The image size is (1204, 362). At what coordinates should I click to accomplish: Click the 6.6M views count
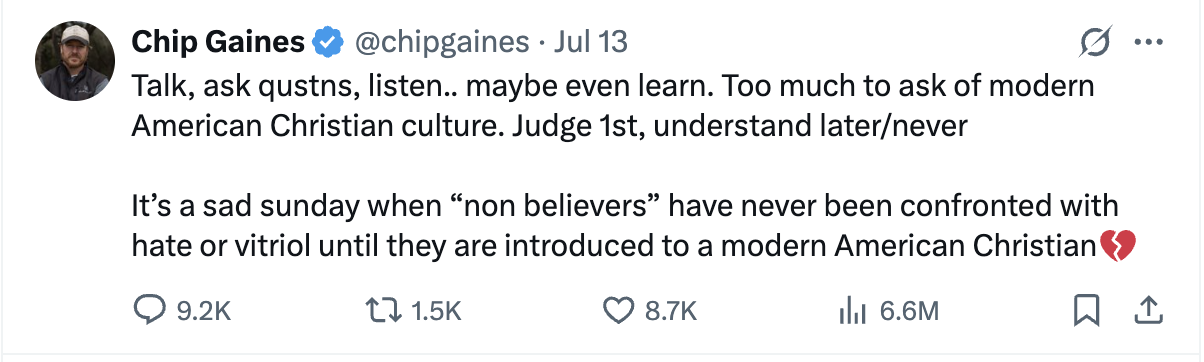pos(908,312)
